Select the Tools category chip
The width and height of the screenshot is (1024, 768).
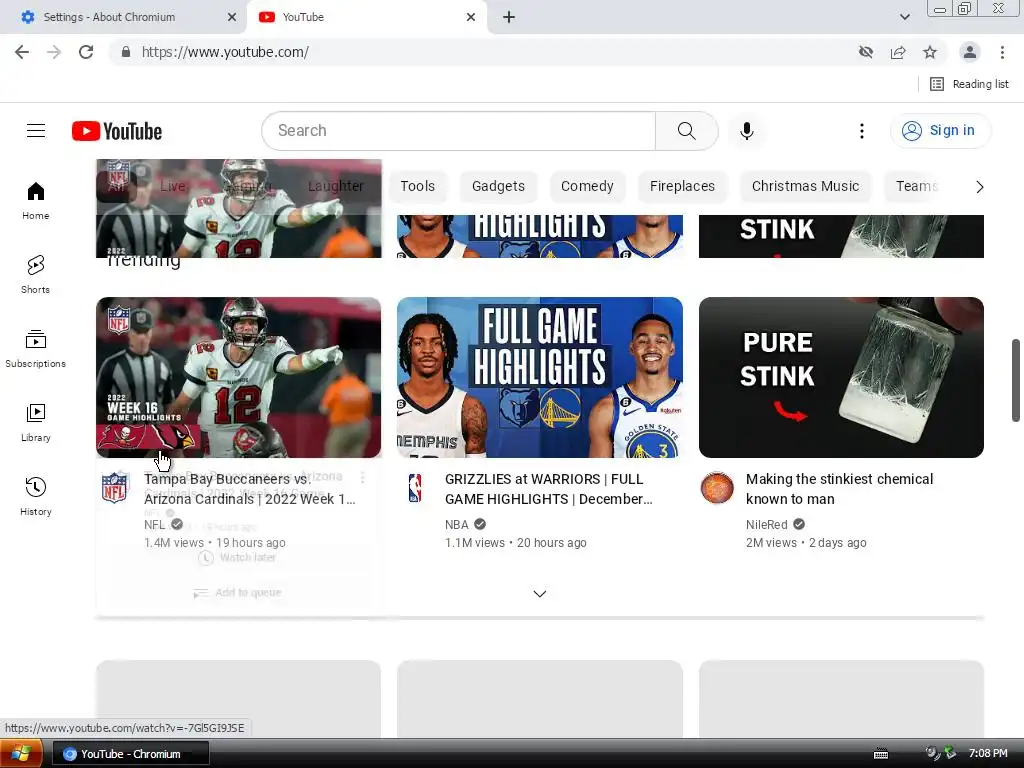click(x=417, y=186)
